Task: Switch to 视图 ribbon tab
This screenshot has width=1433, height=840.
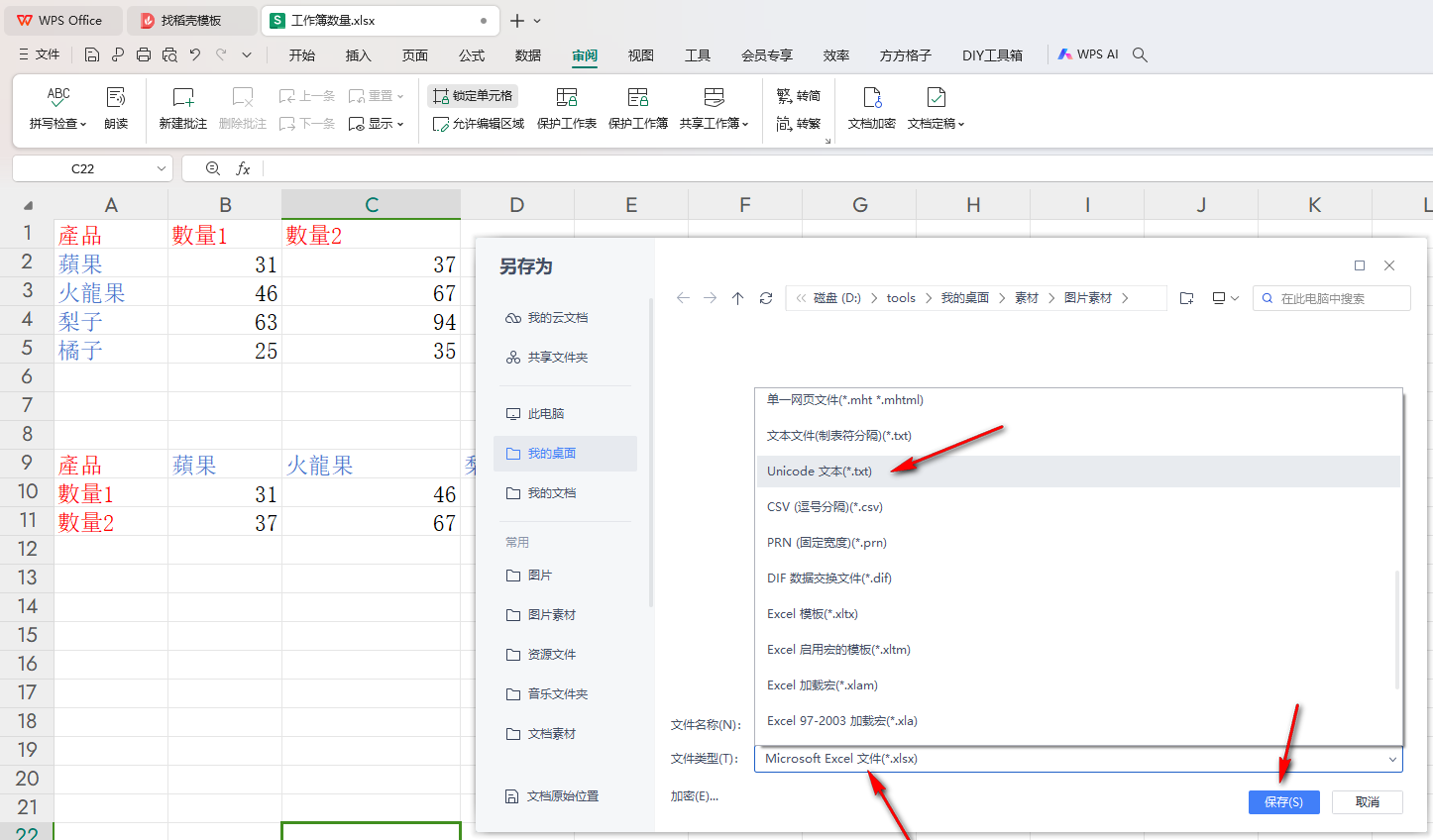Action: click(641, 55)
